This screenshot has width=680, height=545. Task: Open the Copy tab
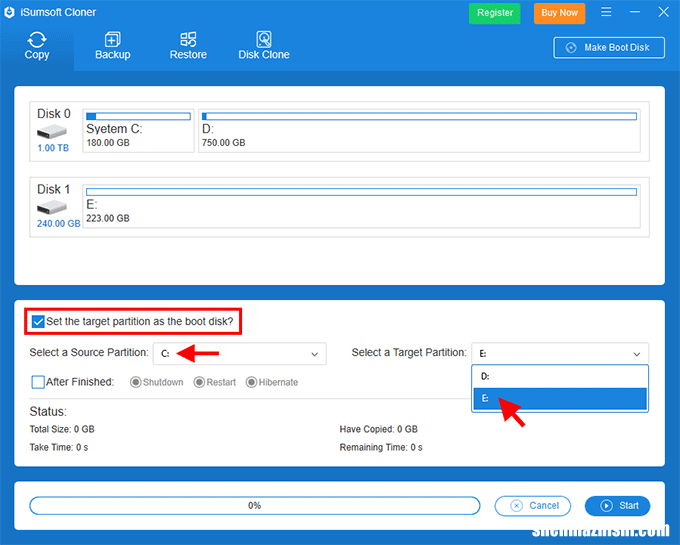pyautogui.click(x=37, y=46)
